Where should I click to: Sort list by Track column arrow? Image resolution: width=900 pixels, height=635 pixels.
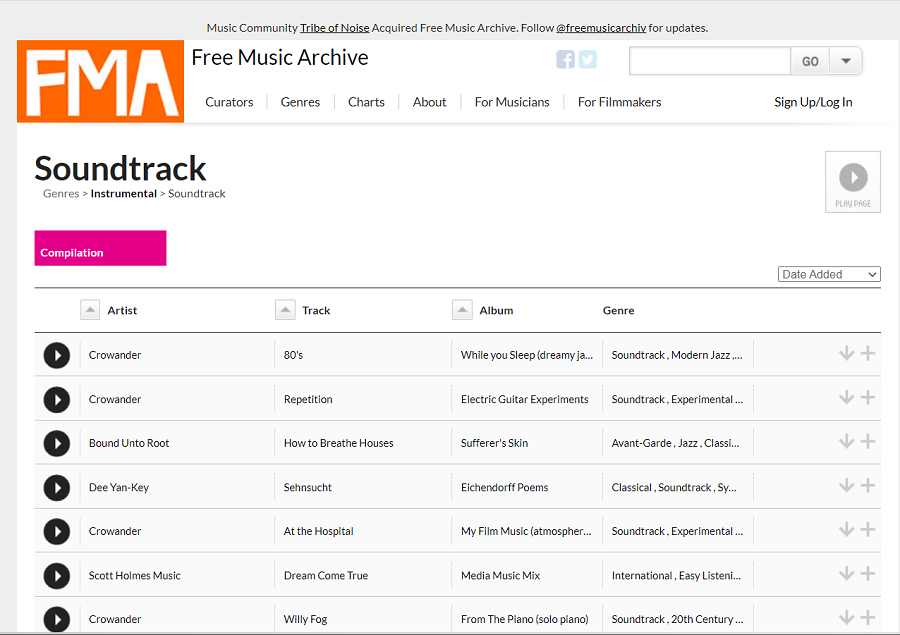tap(285, 310)
